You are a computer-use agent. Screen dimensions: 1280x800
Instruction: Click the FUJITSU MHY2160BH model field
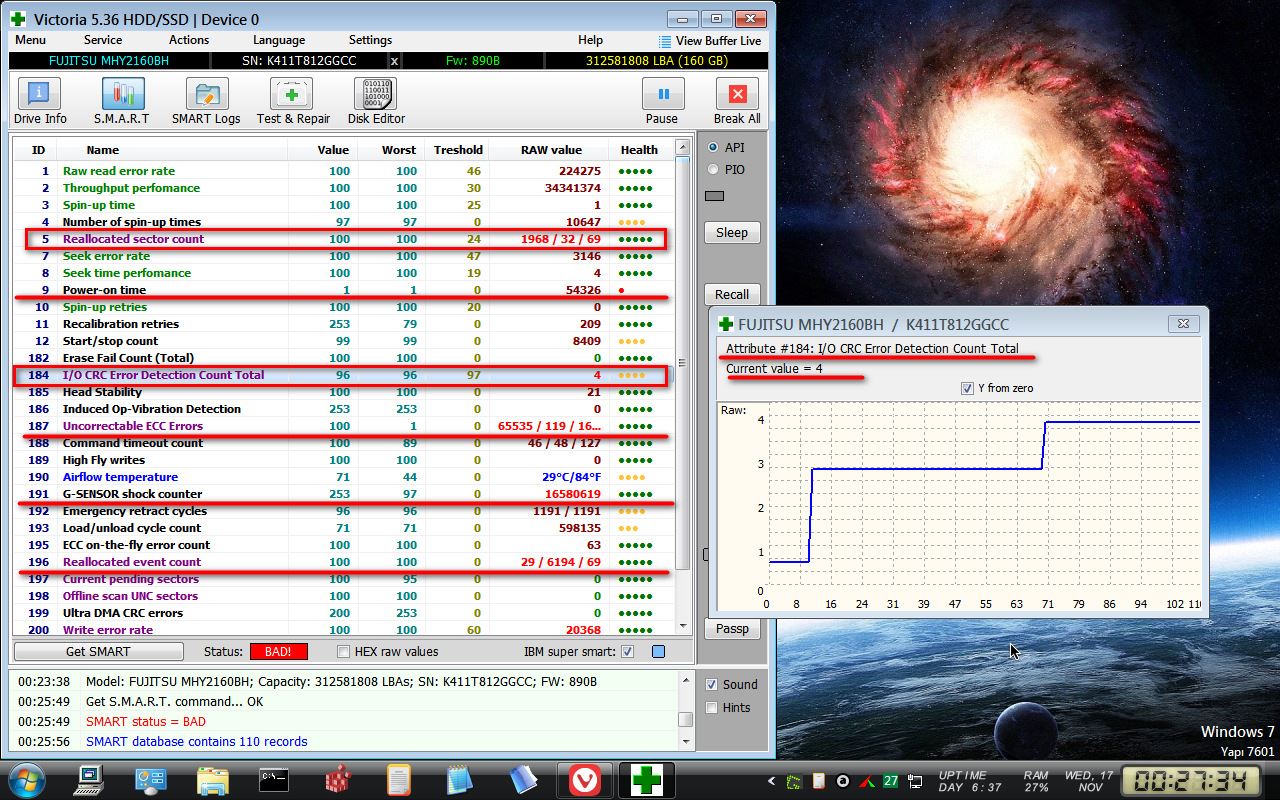(x=109, y=61)
